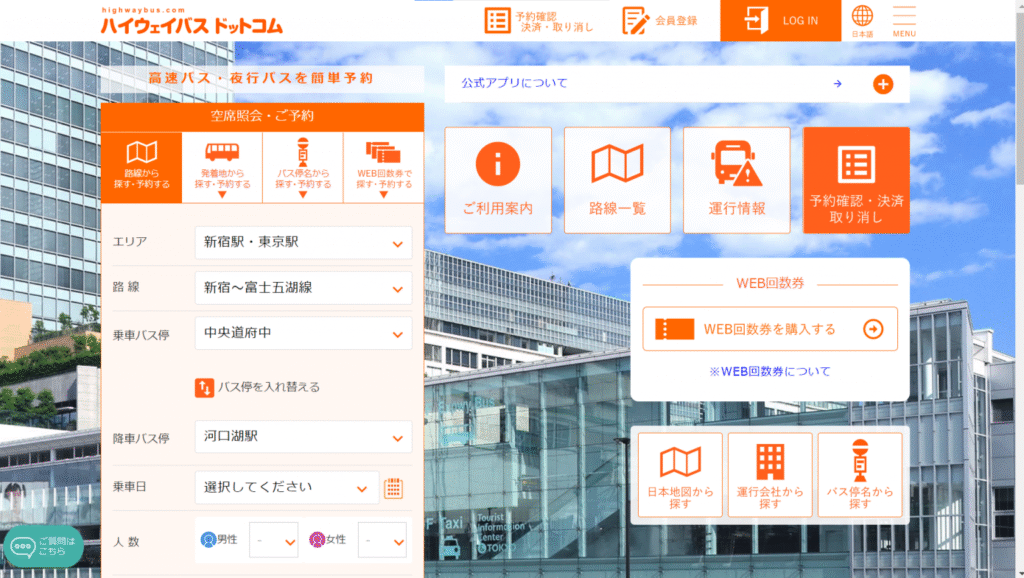
Task: Open the hamburger MENU icon
Action: [904, 20]
